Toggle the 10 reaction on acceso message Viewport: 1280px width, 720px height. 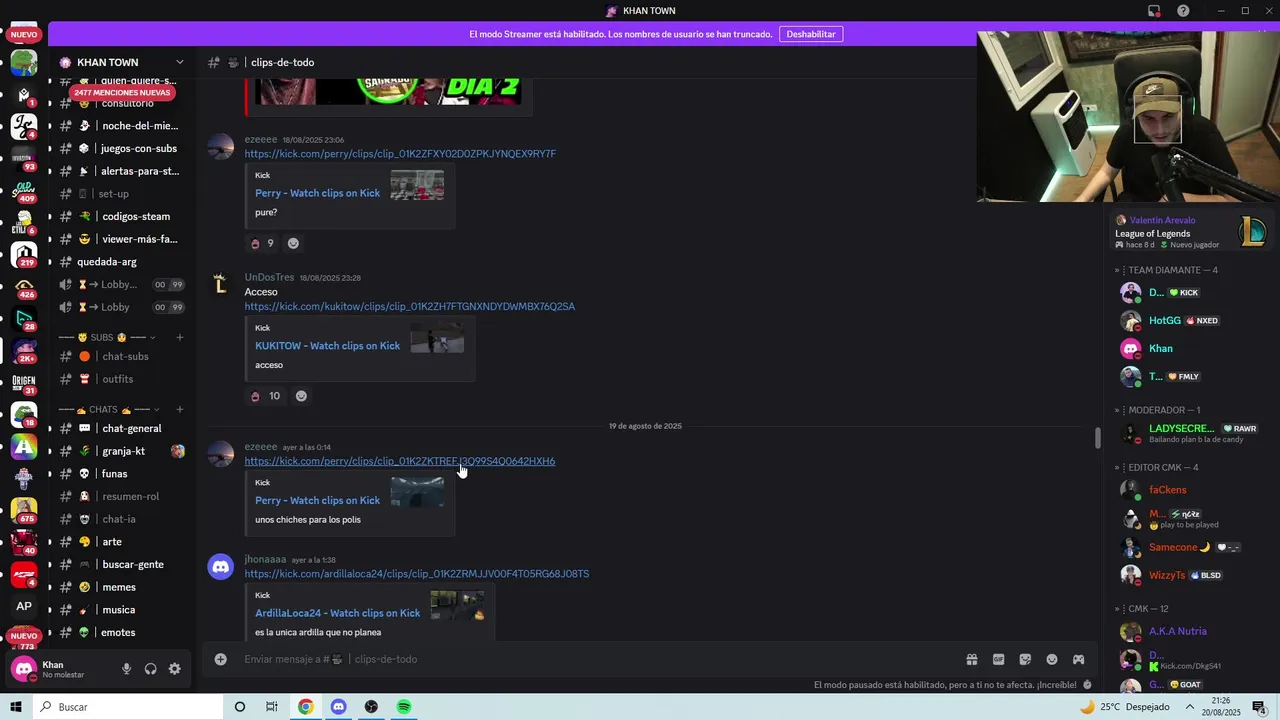pos(265,396)
